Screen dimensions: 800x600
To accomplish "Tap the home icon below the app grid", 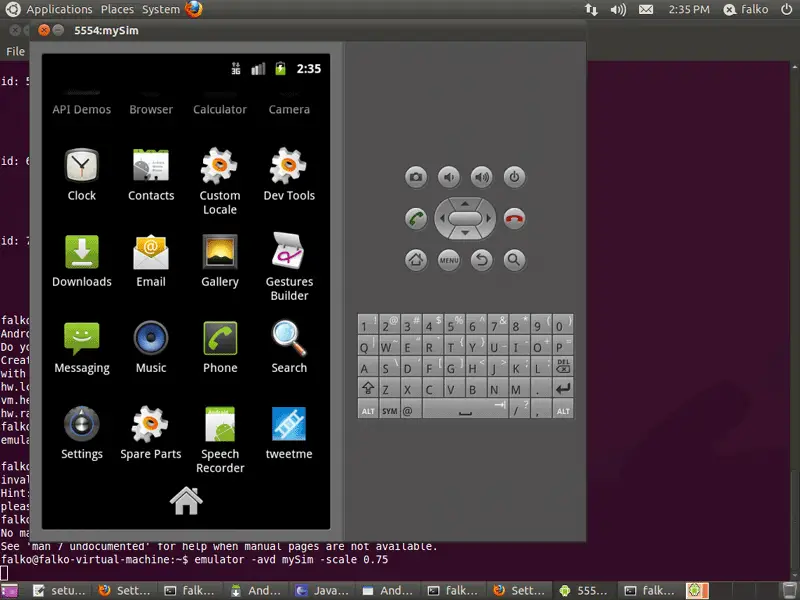I will [x=186, y=501].
